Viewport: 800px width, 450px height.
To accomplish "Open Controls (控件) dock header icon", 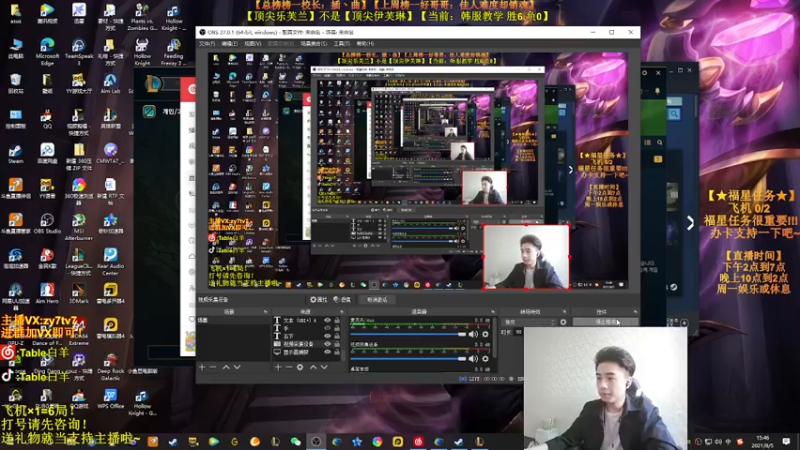I will (x=635, y=312).
